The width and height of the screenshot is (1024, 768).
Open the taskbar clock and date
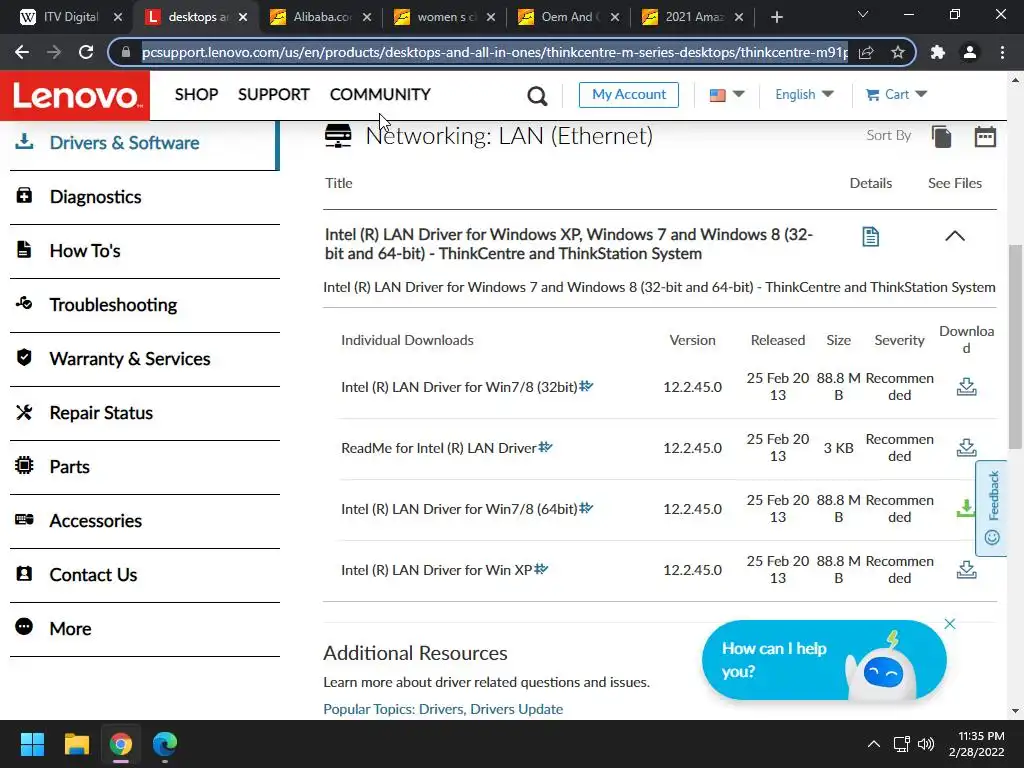pyautogui.click(x=977, y=744)
